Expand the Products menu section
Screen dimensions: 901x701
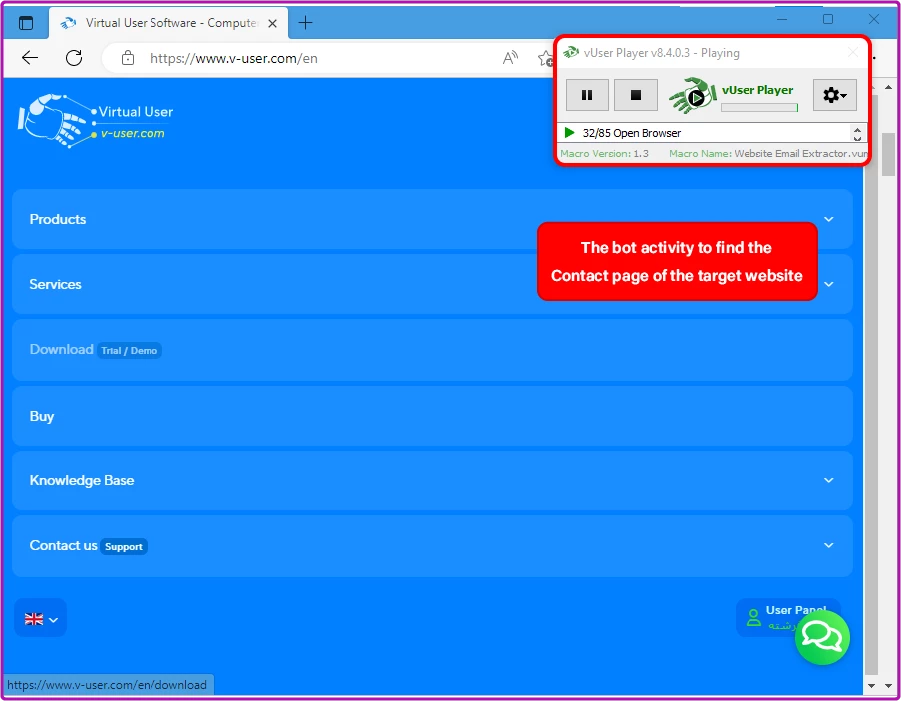[x=432, y=219]
